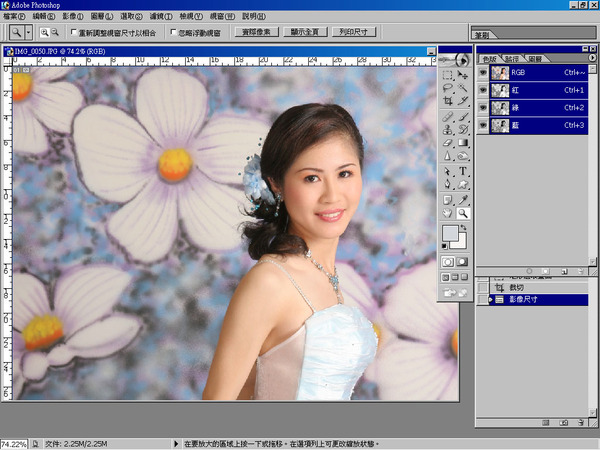Image resolution: width=600 pixels, height=450 pixels.
Task: Enable 重新調整視窗尺寸以相合 checkbox
Action: [x=72, y=32]
